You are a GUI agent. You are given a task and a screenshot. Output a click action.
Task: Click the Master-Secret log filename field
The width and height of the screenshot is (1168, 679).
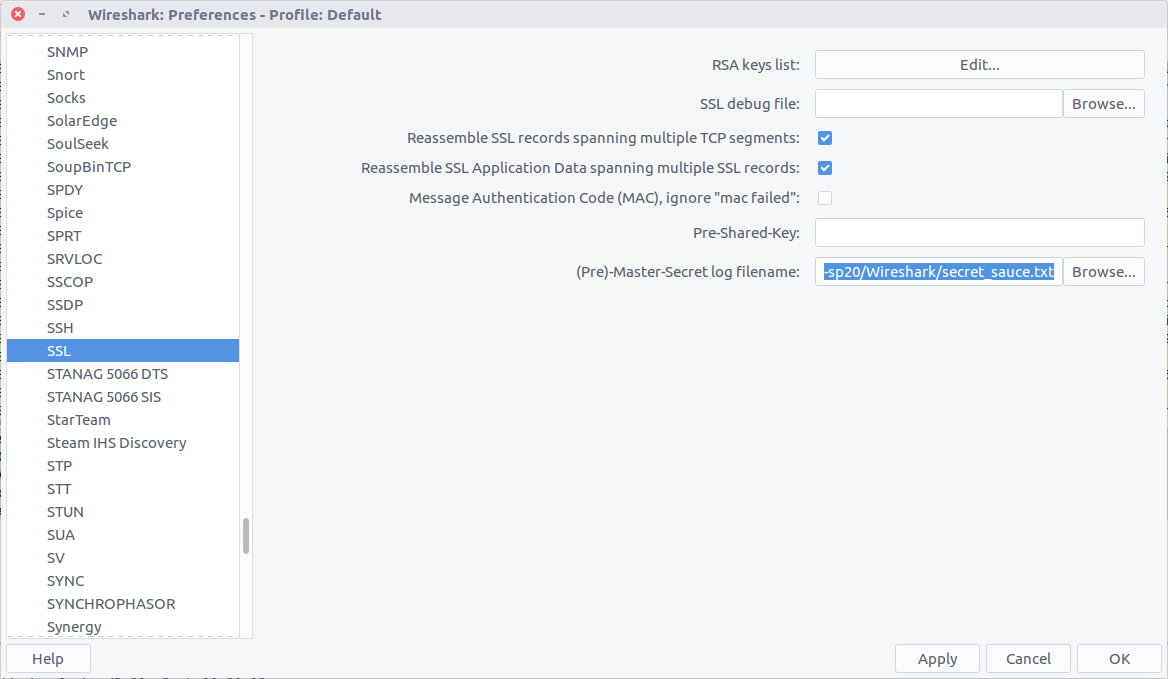(x=938, y=272)
